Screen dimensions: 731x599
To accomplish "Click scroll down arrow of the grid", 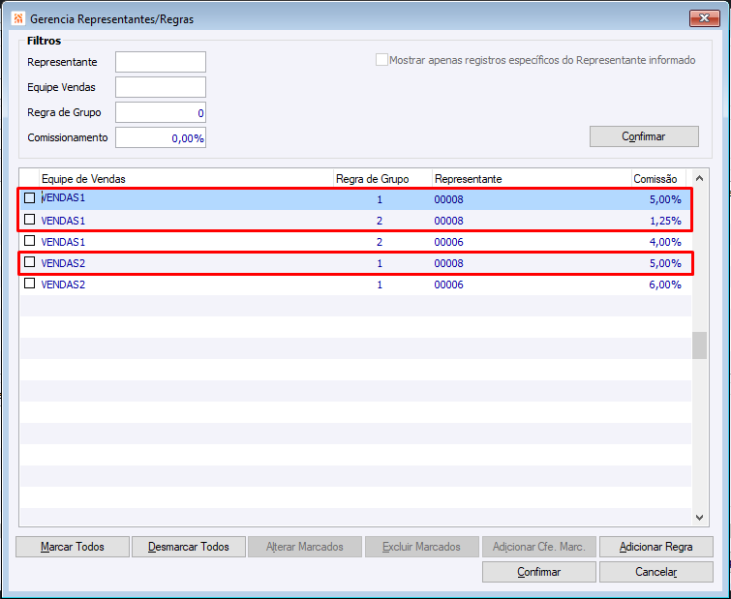I will [x=699, y=517].
